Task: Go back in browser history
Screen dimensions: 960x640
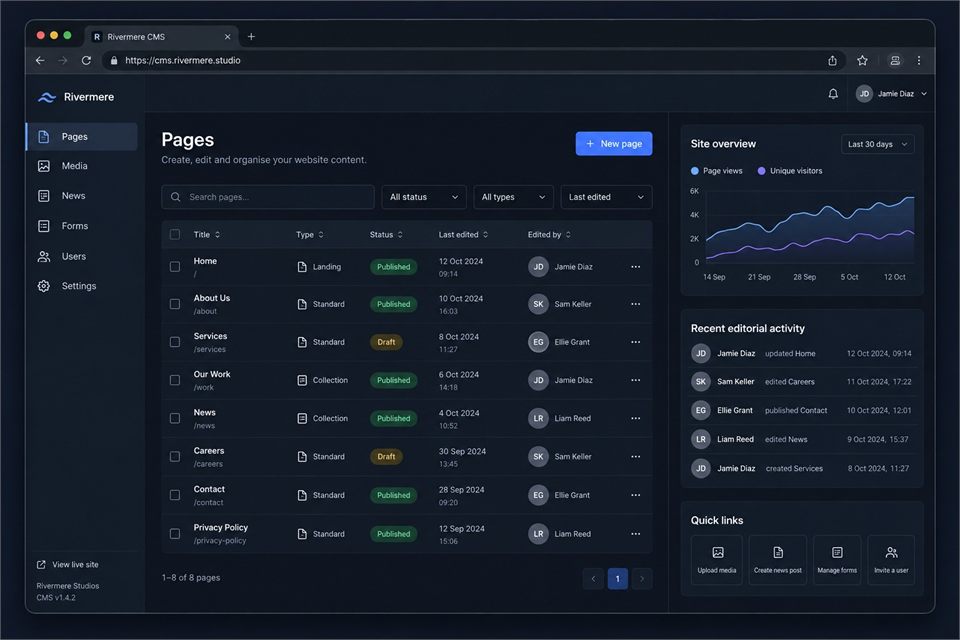Action: point(40,60)
